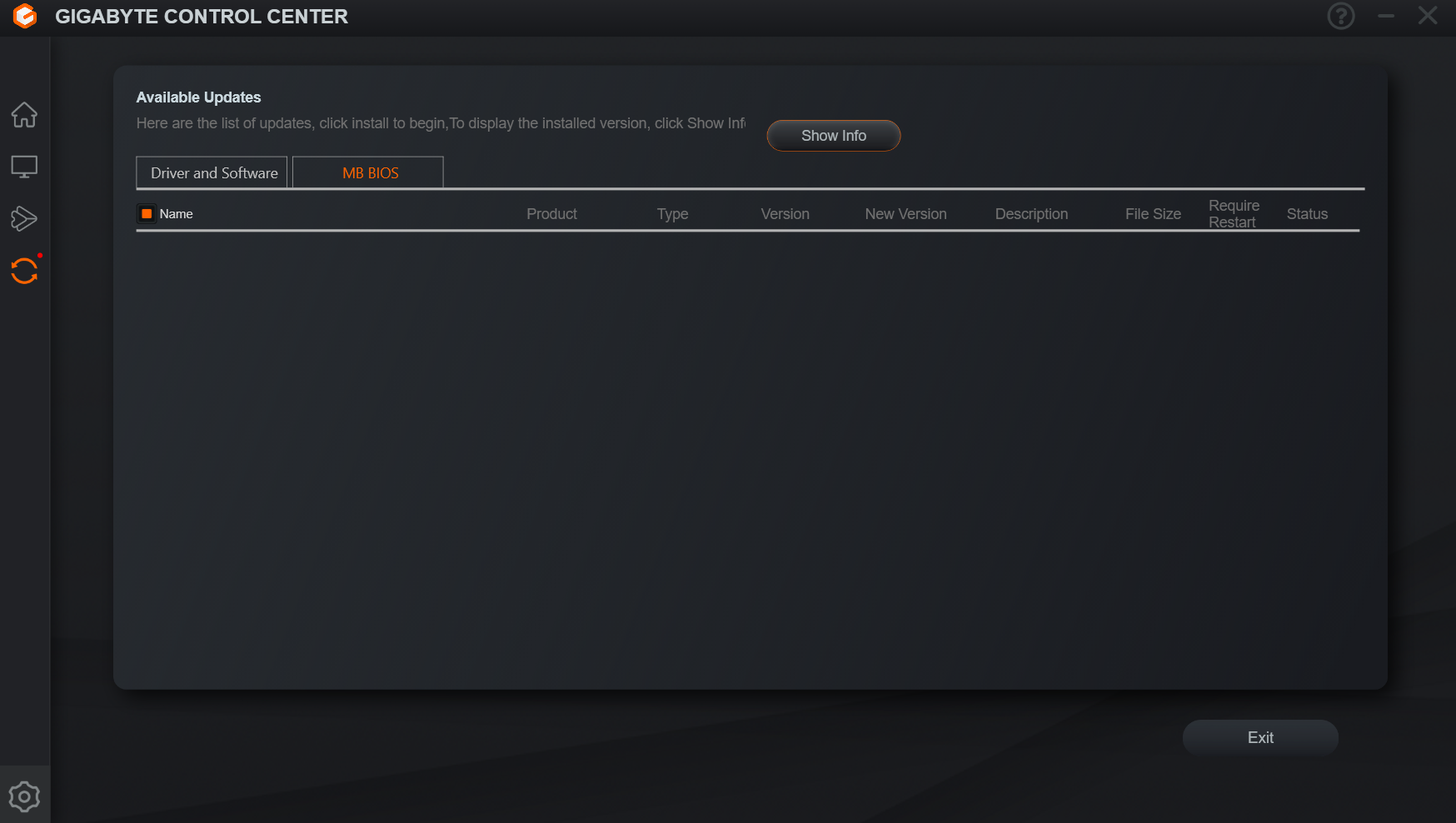Open the monitor display section icon

(24, 167)
